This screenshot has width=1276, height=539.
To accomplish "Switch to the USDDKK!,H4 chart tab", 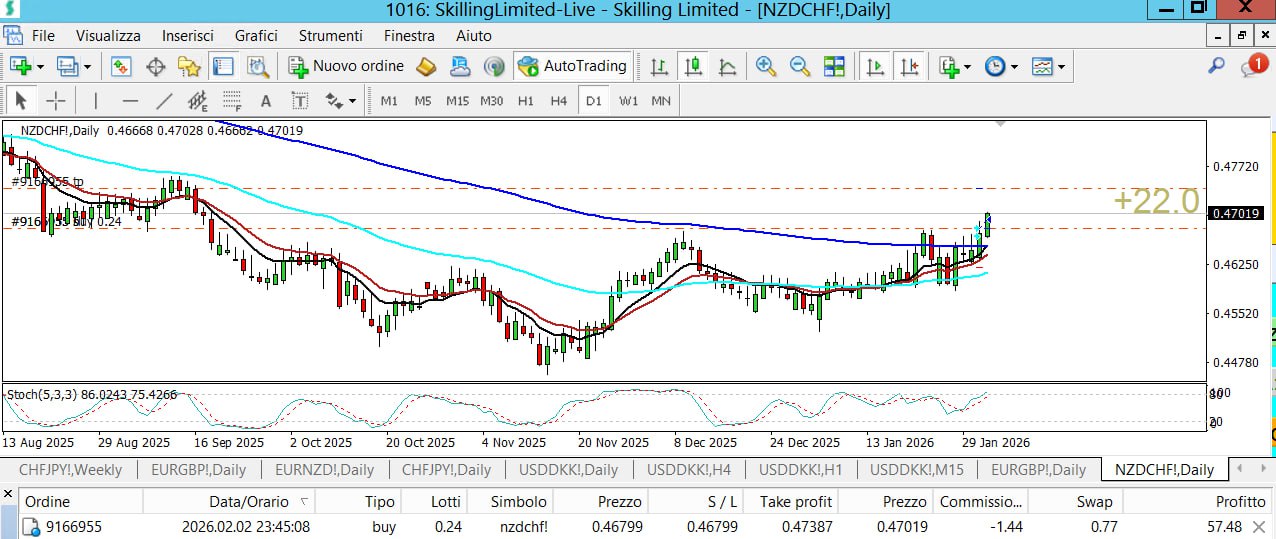I will click(689, 469).
